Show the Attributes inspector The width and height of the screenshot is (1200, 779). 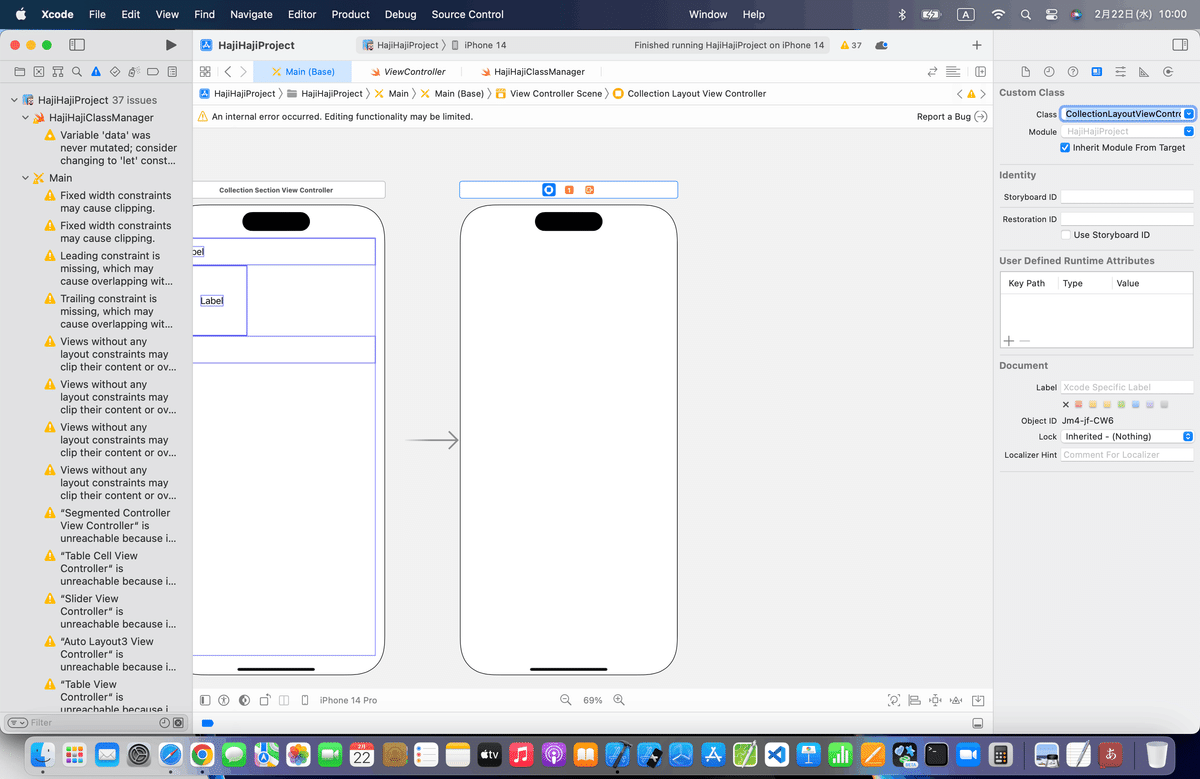pyautogui.click(x=1120, y=72)
